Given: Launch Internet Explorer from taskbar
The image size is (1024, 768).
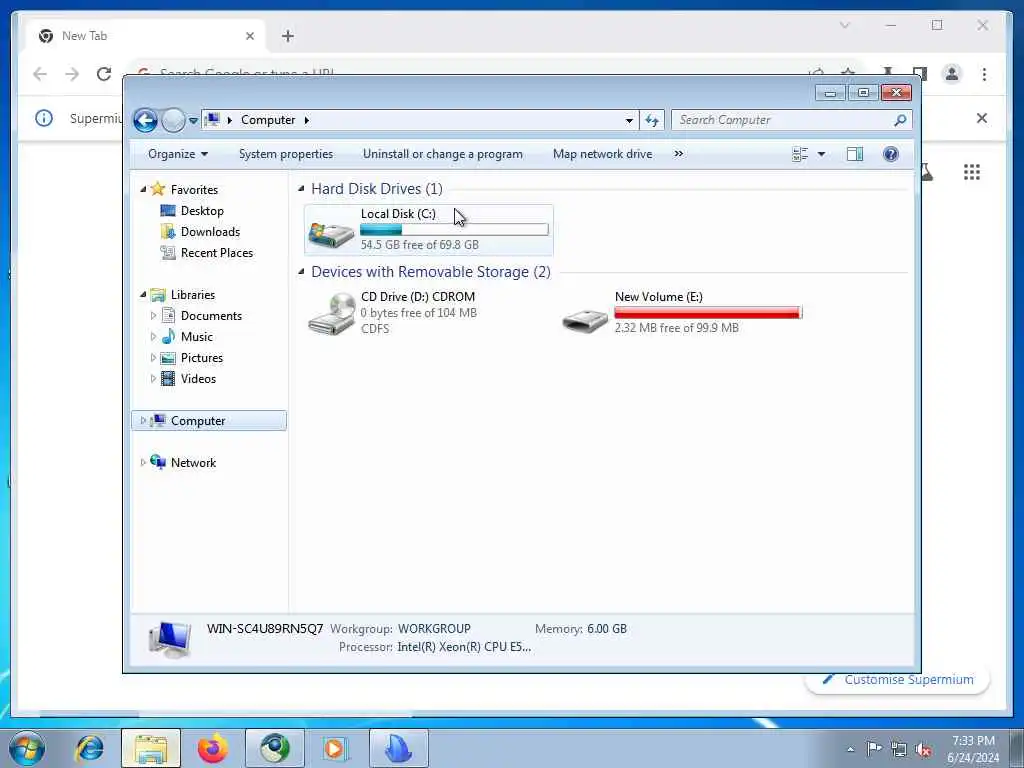Looking at the screenshot, I should [x=89, y=748].
